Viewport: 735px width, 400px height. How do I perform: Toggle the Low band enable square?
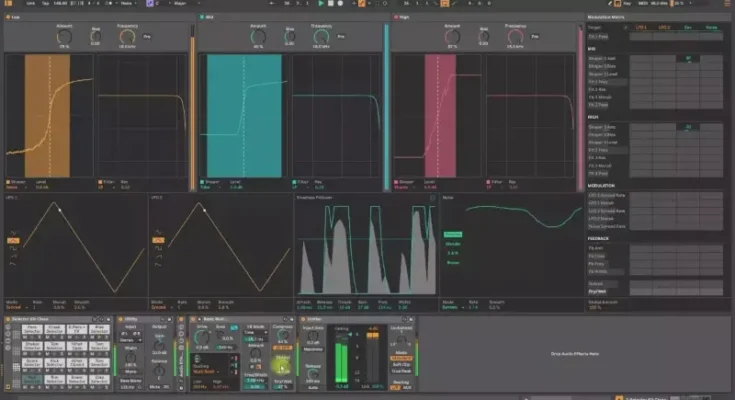[8, 17]
